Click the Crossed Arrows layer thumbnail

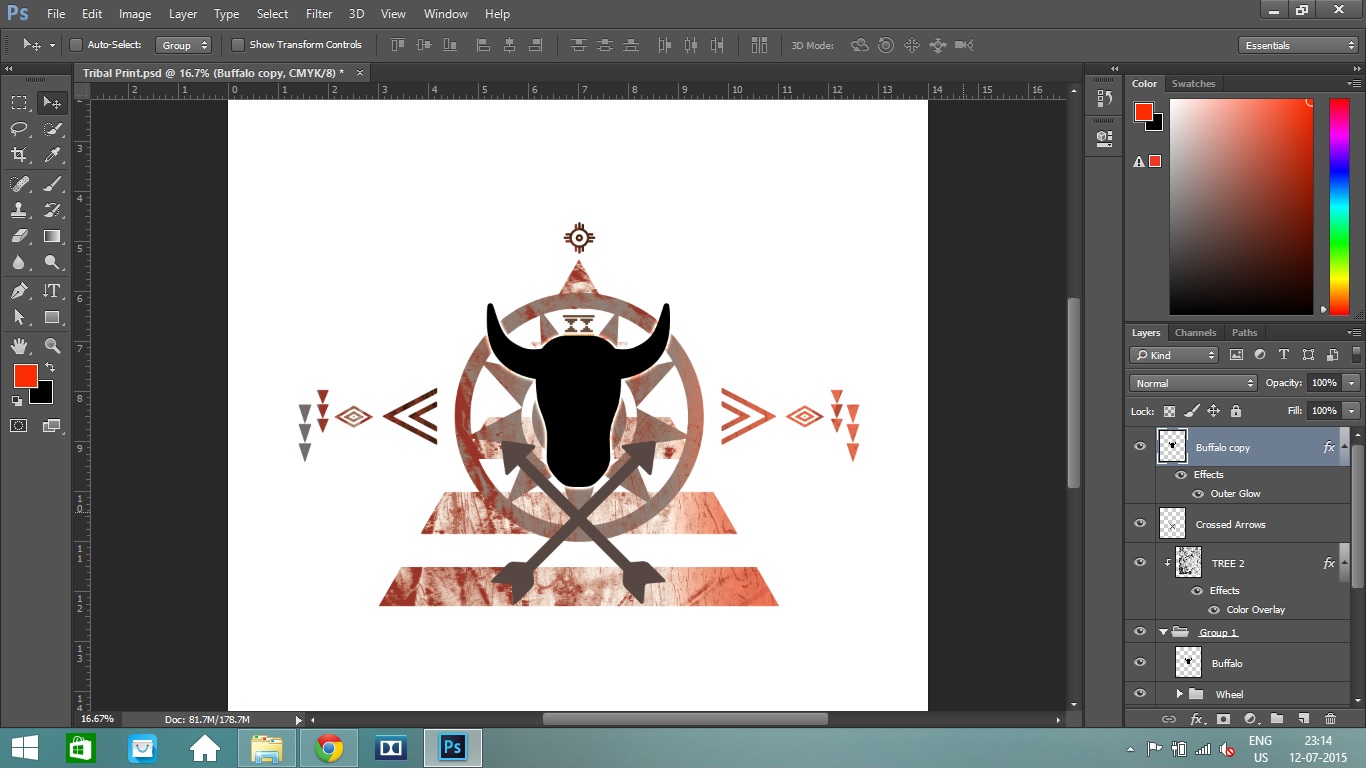(1172, 524)
